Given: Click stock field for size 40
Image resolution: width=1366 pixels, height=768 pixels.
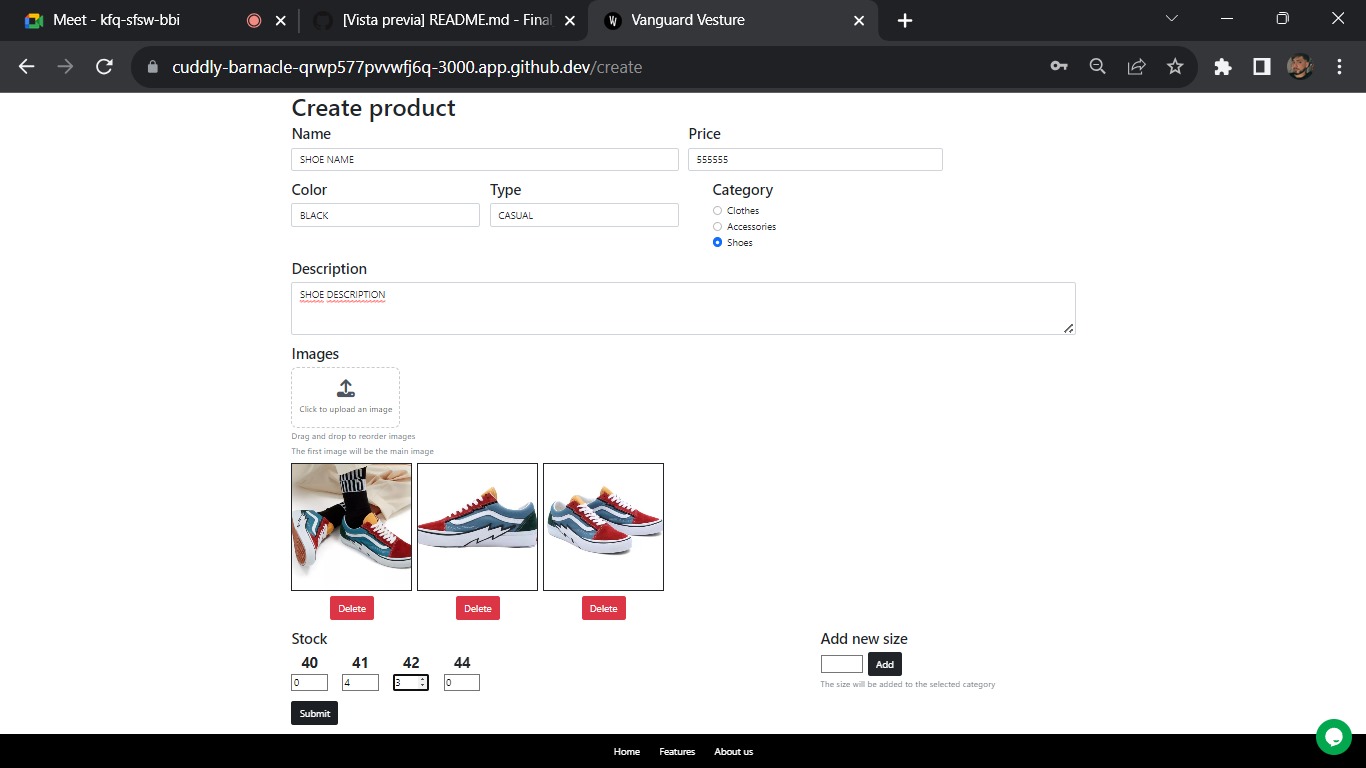Looking at the screenshot, I should tap(309, 683).
